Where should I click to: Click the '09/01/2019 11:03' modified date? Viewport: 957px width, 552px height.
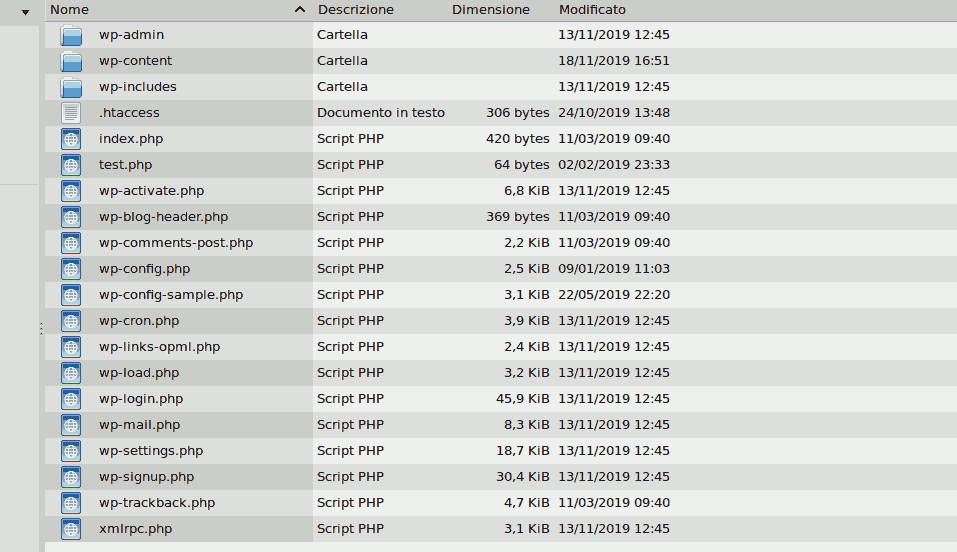614,269
